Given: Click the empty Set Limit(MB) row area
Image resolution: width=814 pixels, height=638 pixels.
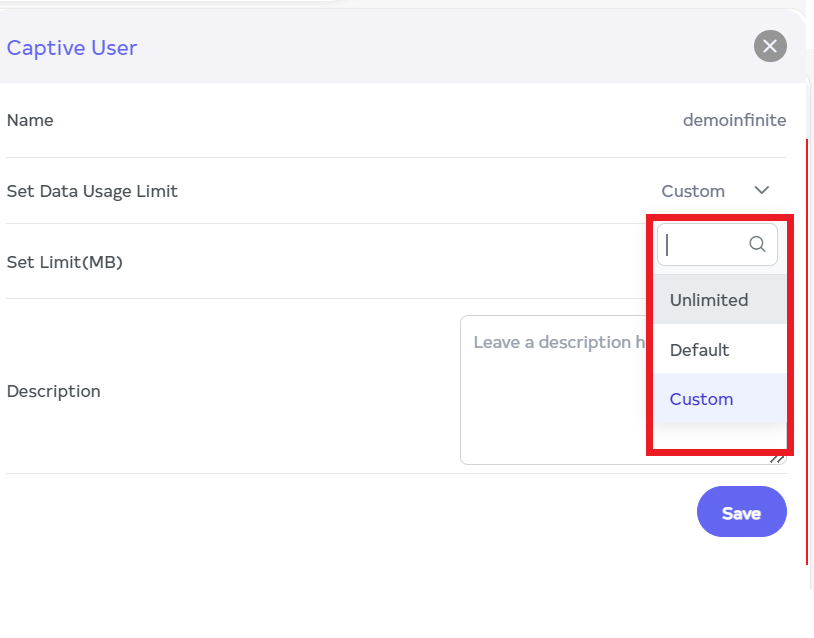Looking at the screenshot, I should coord(400,262).
